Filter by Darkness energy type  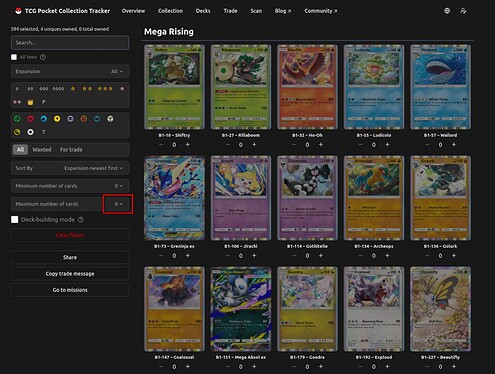[97, 119]
